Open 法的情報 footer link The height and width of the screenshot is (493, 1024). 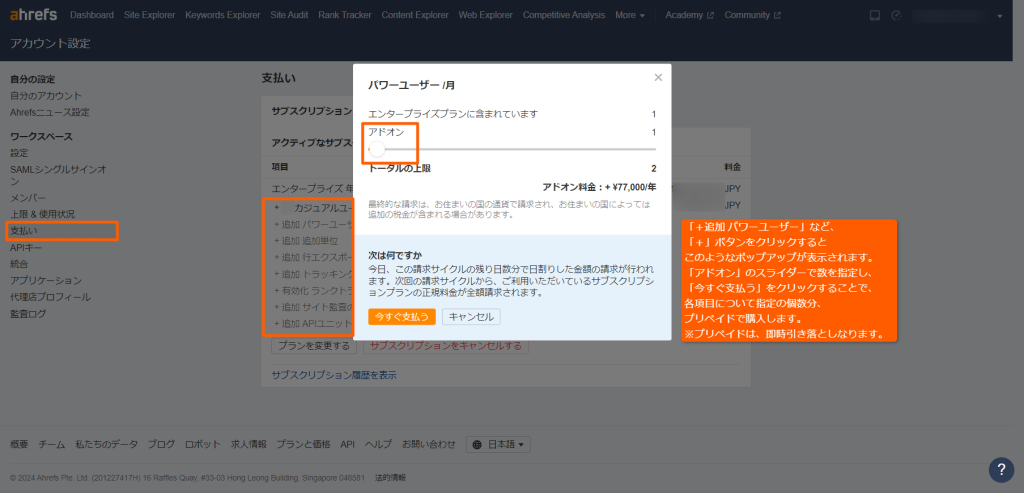pos(390,478)
